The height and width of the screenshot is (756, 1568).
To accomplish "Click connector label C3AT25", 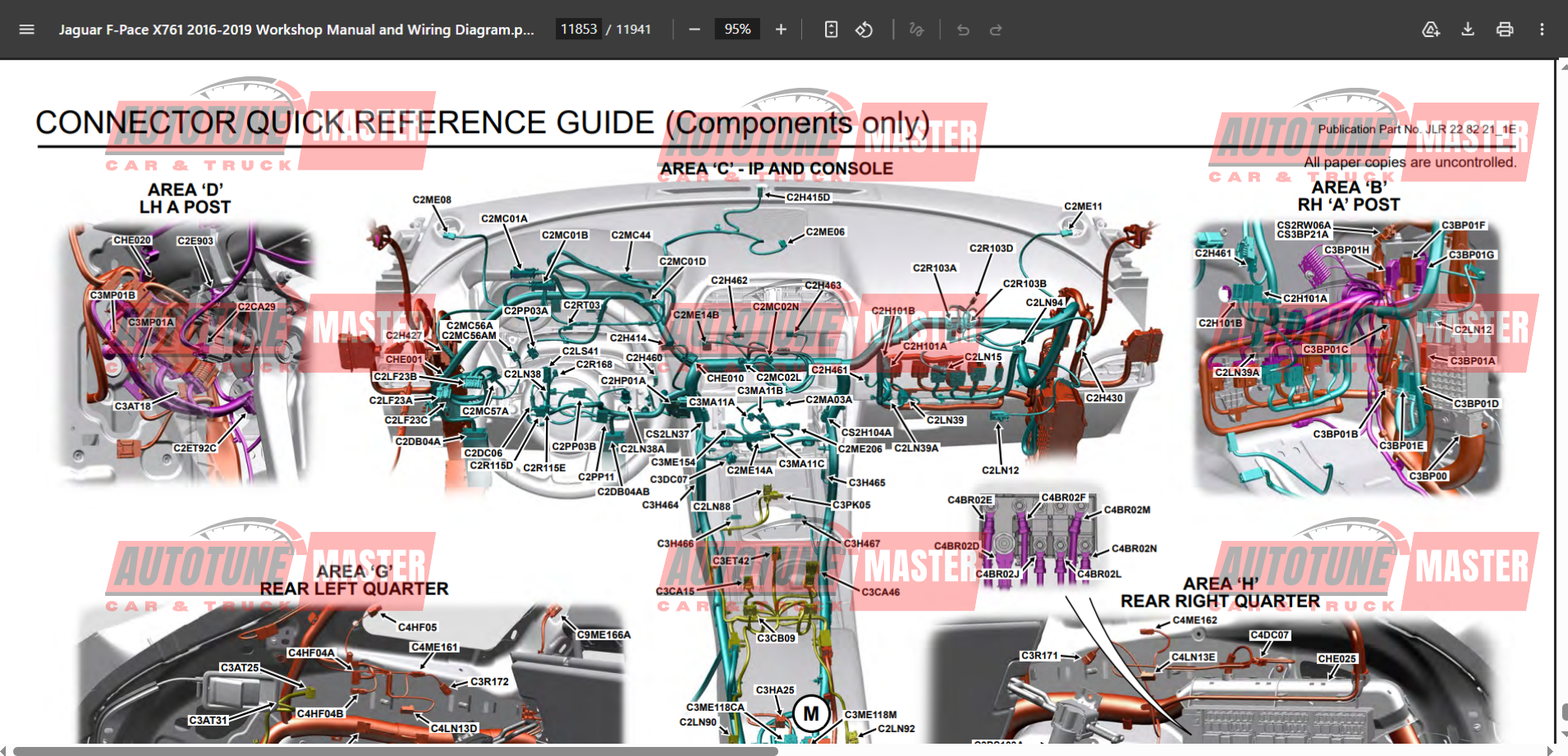I will pos(239,667).
